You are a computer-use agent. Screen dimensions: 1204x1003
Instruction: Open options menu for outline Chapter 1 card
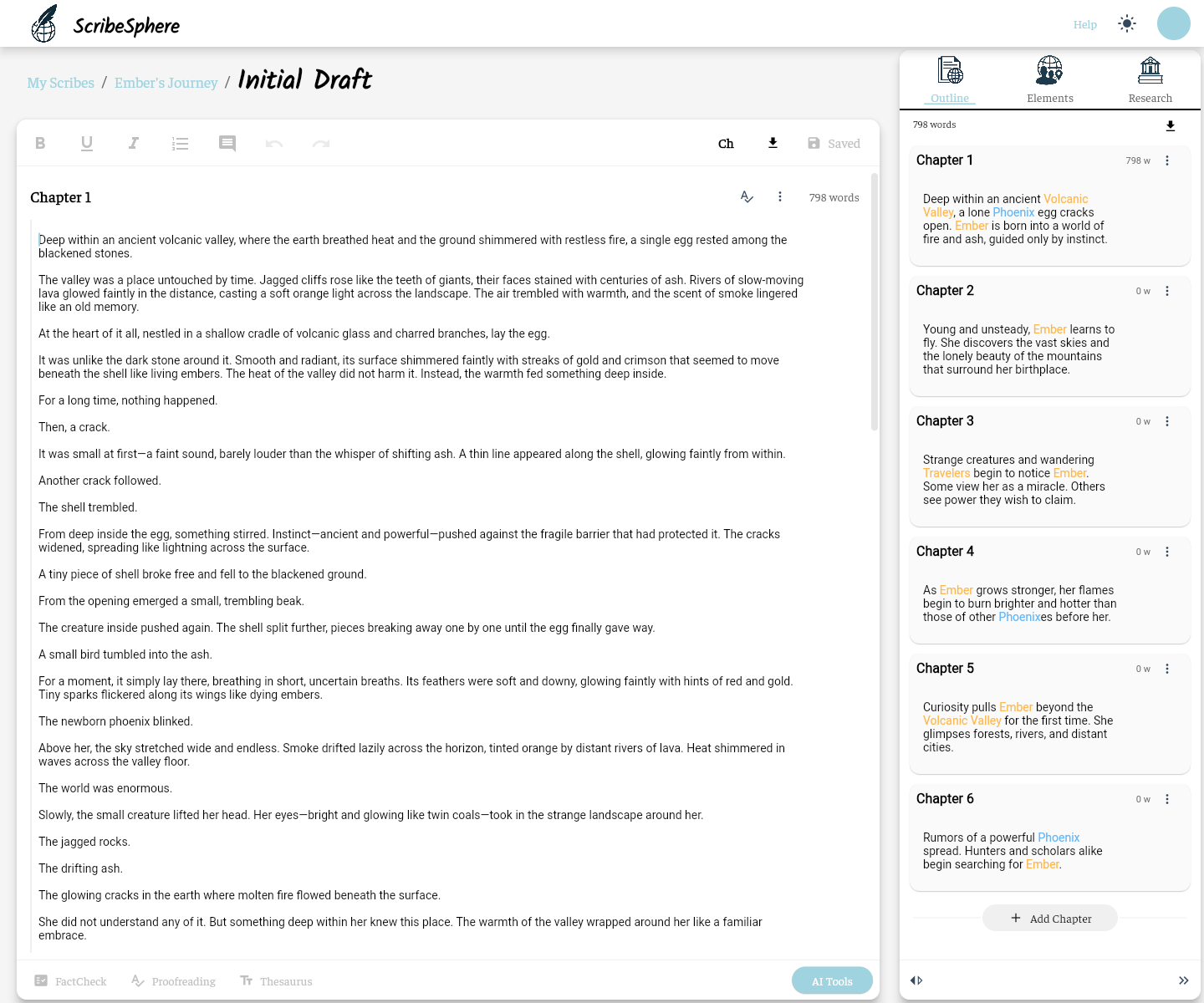(1167, 160)
